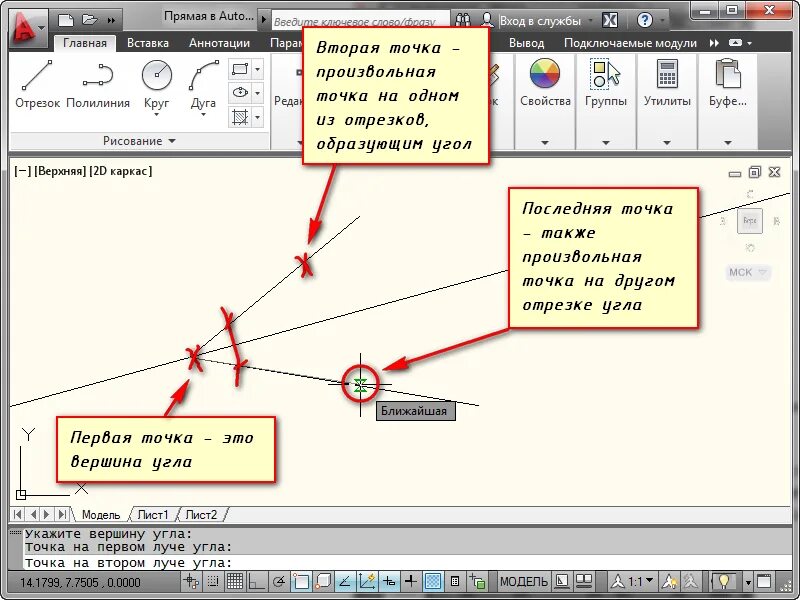Open the Свойства color wheel panel
This screenshot has width=800, height=600.
[x=545, y=82]
